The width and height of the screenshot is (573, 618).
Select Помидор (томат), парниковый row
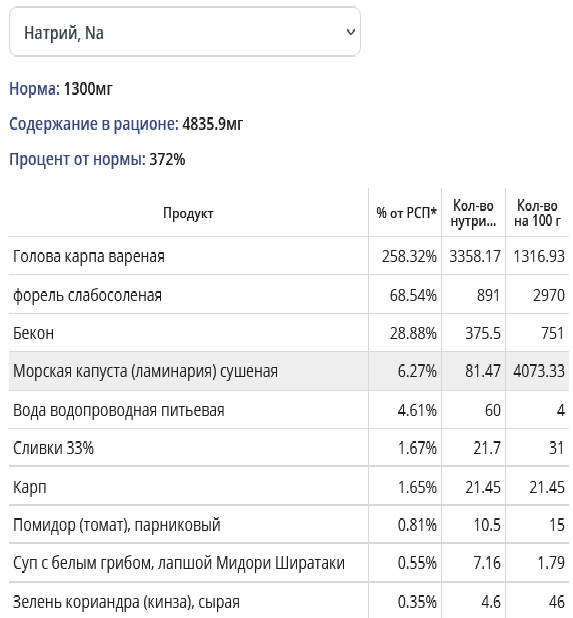tap(289, 525)
